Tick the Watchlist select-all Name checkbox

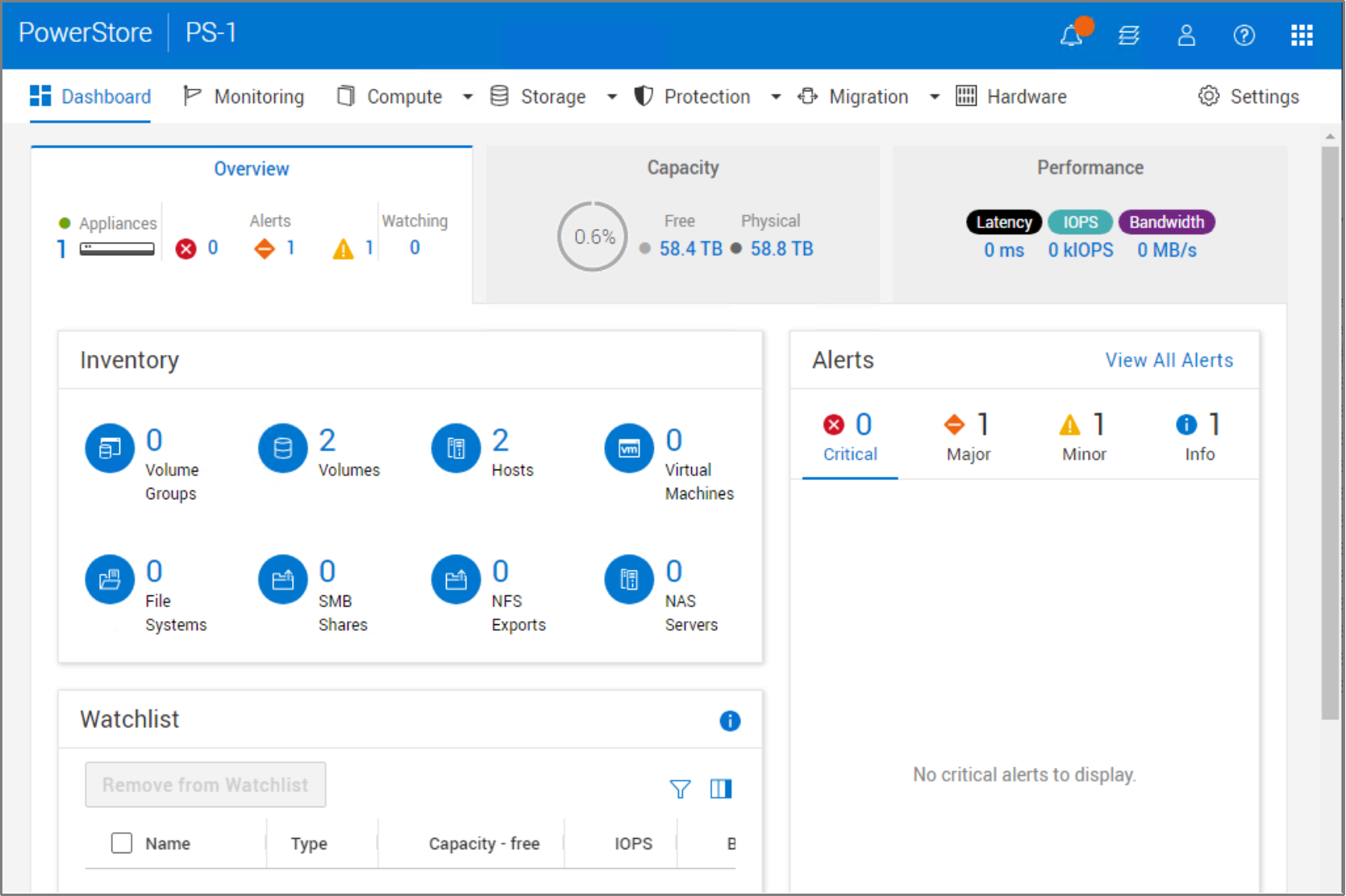point(122,843)
